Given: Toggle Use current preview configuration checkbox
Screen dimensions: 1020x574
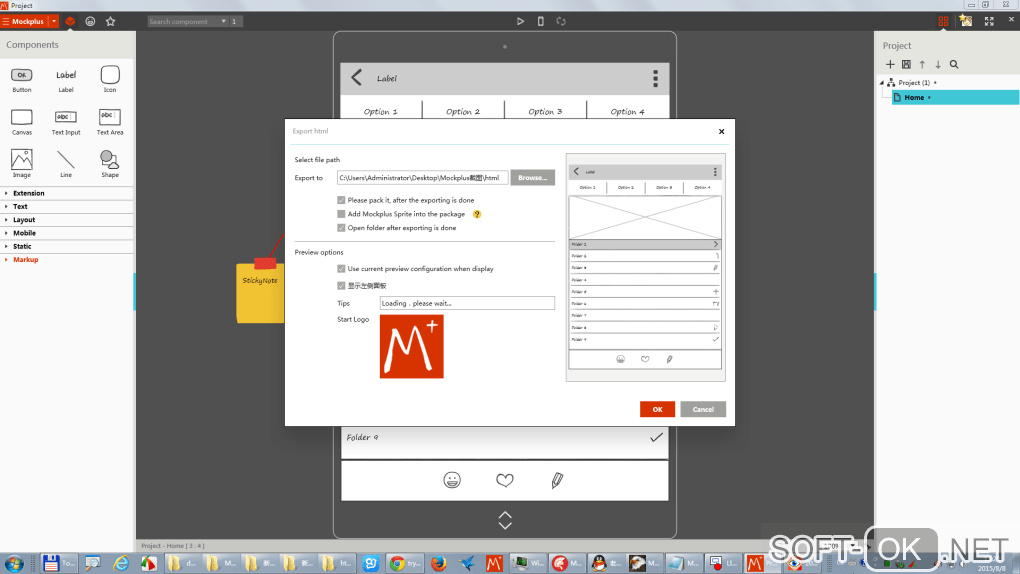Looking at the screenshot, I should (341, 269).
